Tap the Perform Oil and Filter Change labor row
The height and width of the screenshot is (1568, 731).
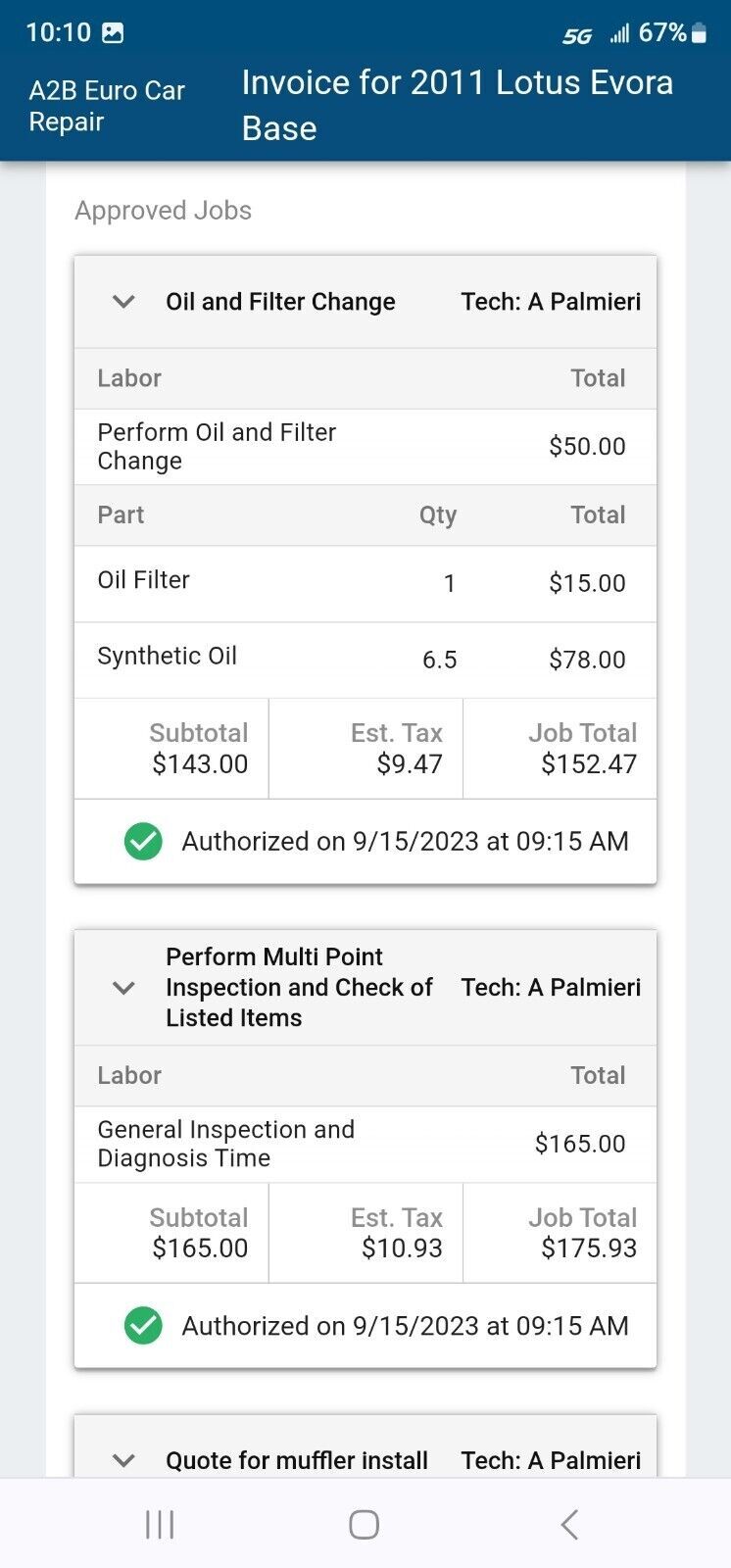click(365, 447)
